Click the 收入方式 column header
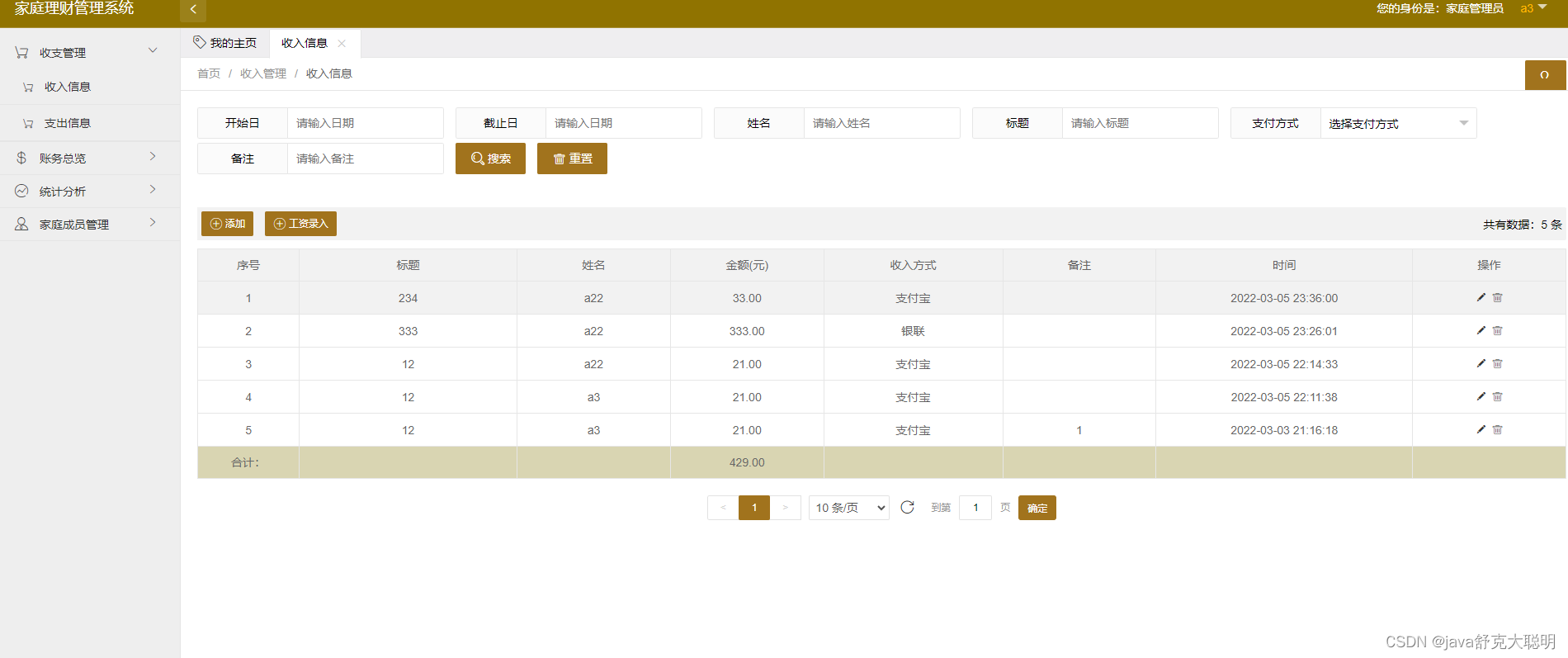 913,265
